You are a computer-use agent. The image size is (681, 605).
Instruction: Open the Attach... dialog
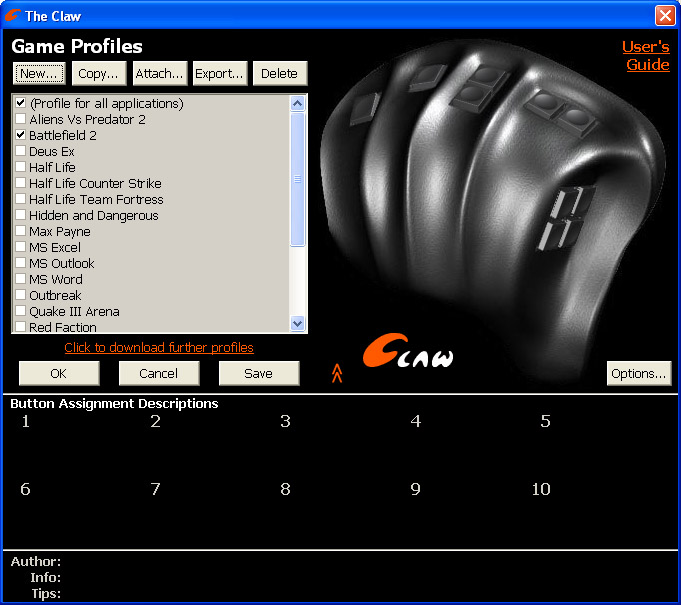point(159,73)
